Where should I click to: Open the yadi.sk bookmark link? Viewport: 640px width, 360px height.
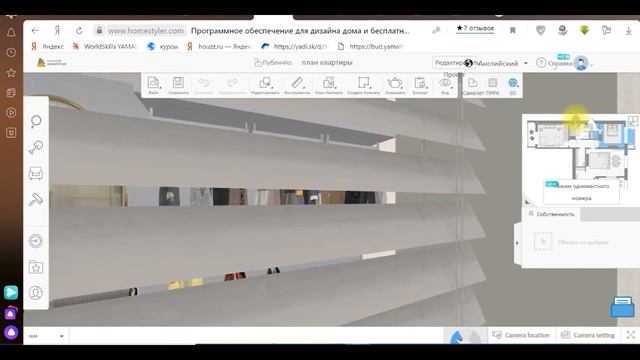294,47
